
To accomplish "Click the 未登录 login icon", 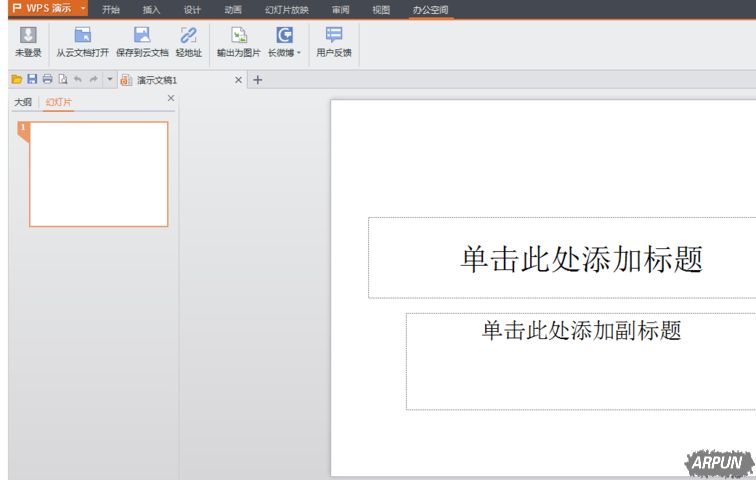I will pyautogui.click(x=28, y=36).
